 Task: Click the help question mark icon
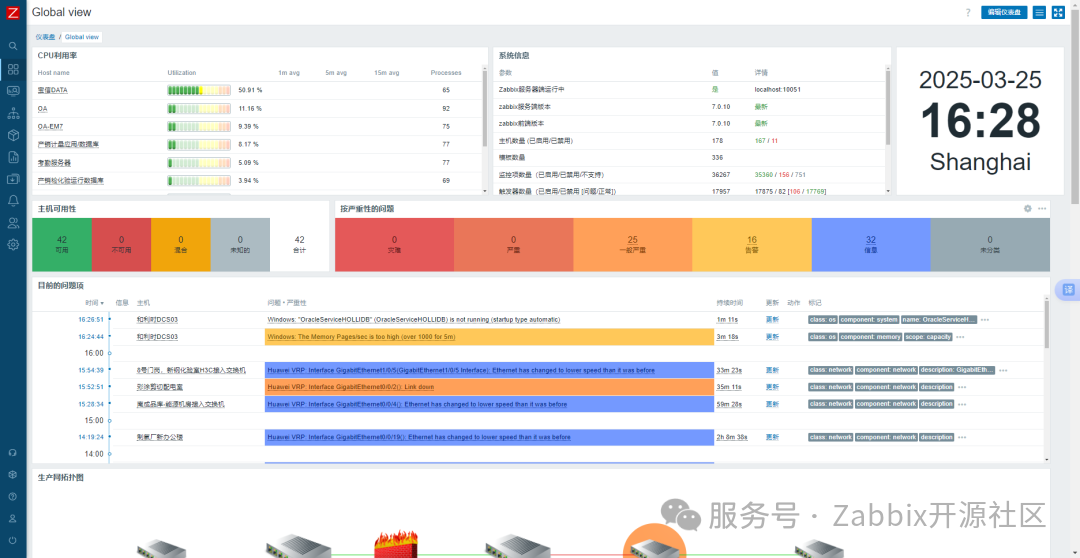[968, 12]
